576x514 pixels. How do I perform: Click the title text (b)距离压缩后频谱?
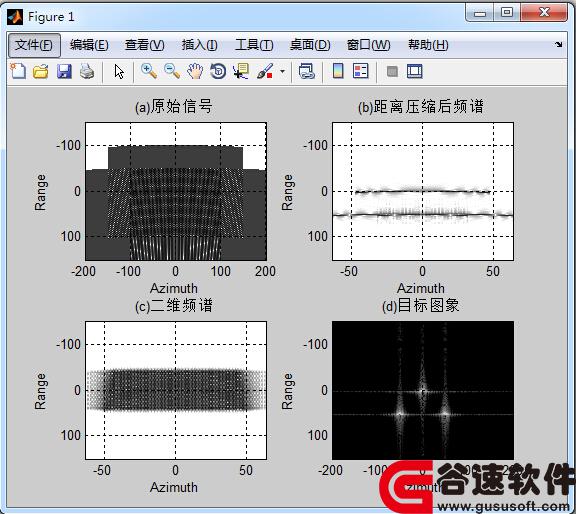[421, 107]
